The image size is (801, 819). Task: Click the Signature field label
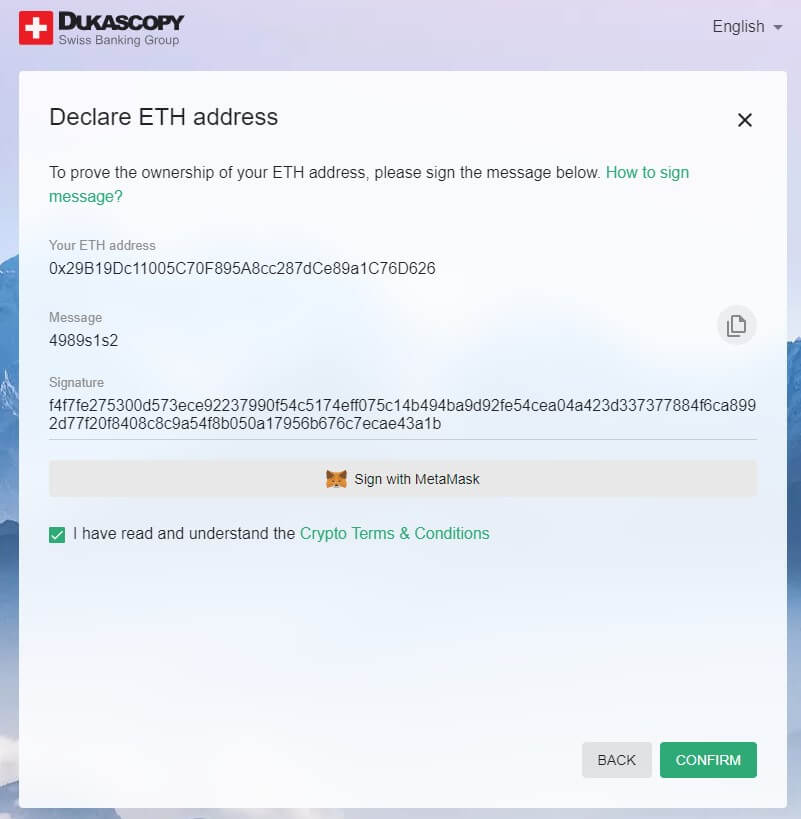click(76, 382)
